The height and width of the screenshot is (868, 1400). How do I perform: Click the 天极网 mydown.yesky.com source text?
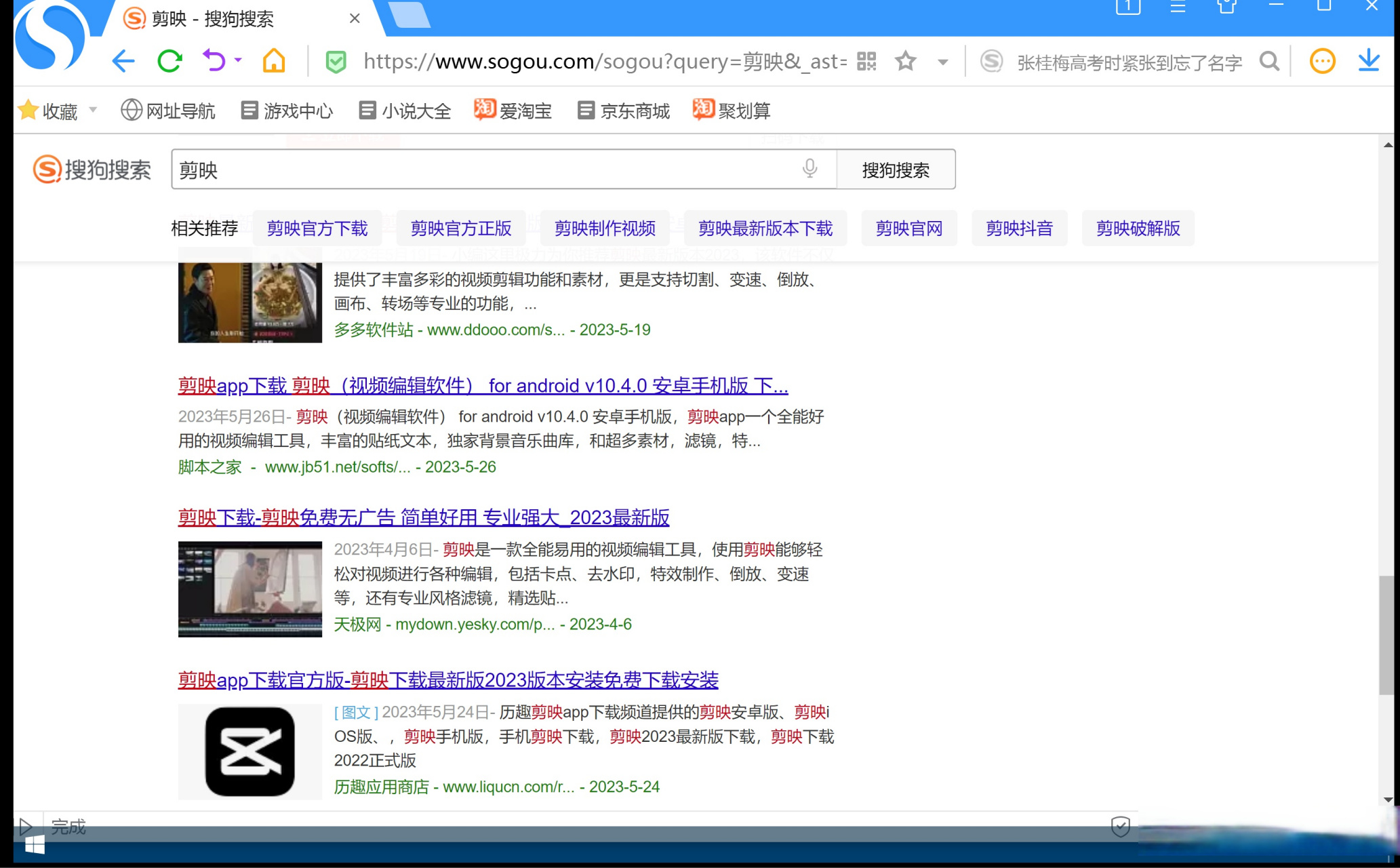(x=483, y=625)
